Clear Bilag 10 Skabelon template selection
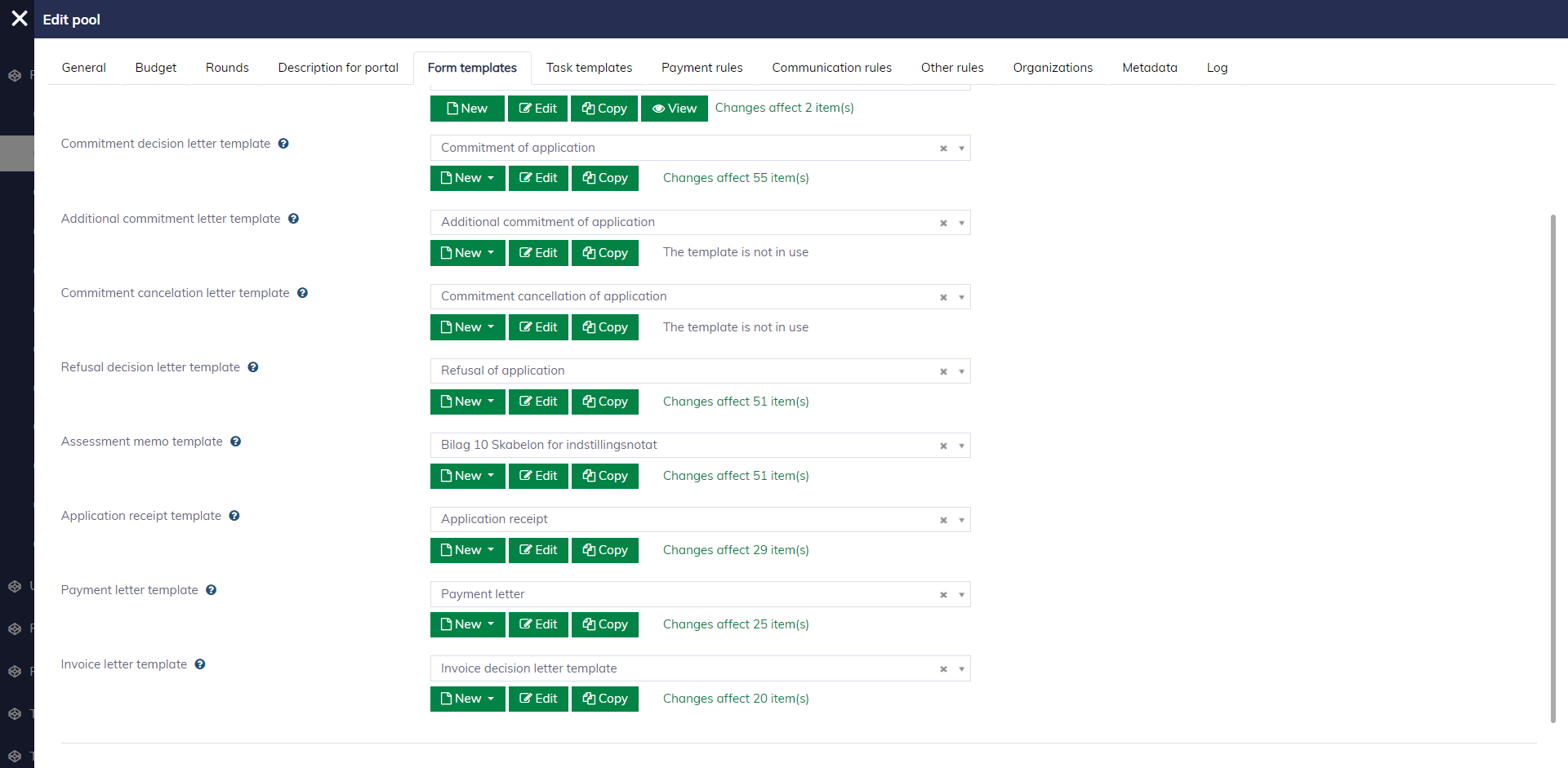This screenshot has width=1568, height=768. point(943,446)
